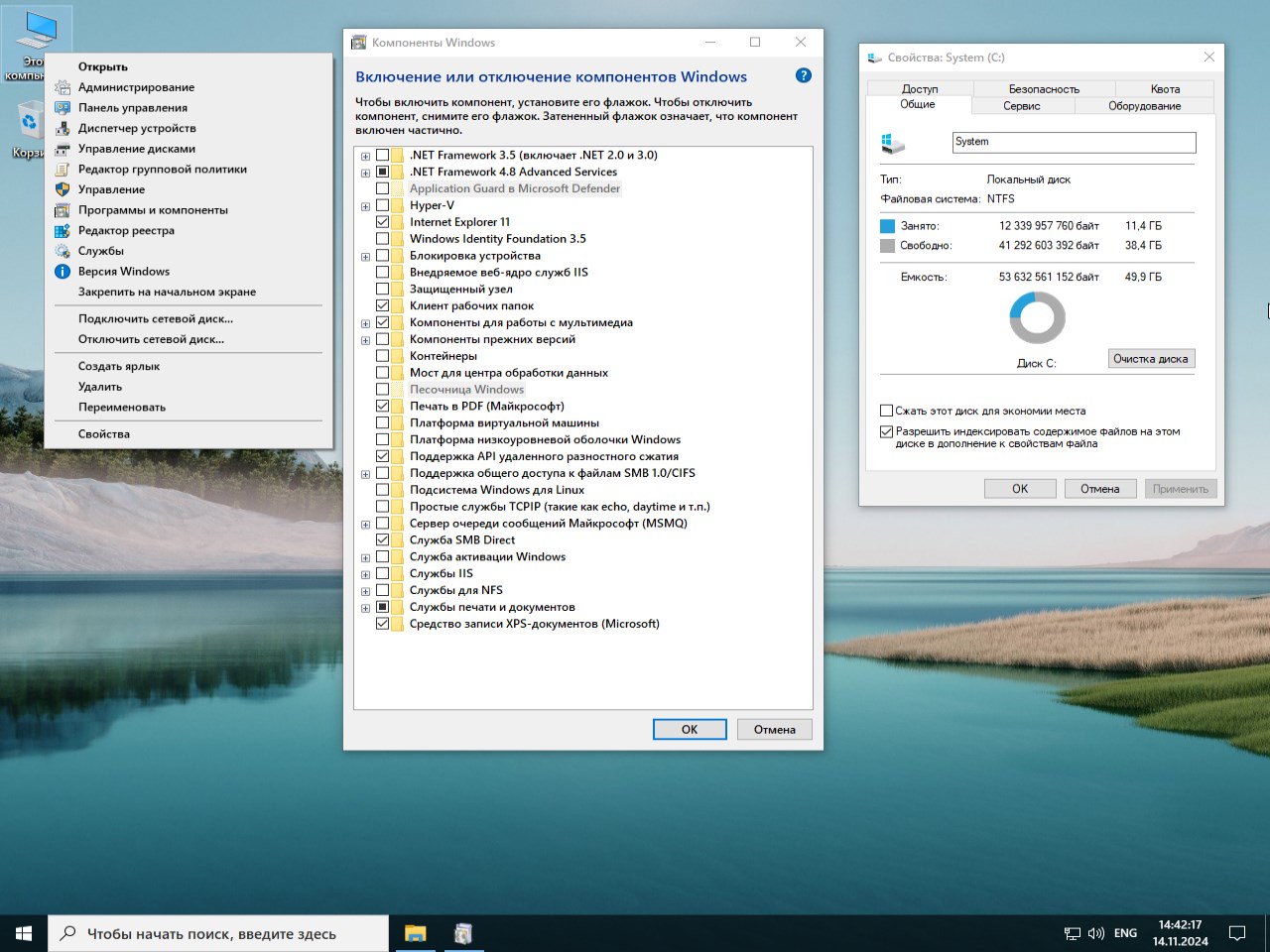Click Отмена in the Windows Components dialog
Screen dimensions: 1270x952
pos(774,730)
